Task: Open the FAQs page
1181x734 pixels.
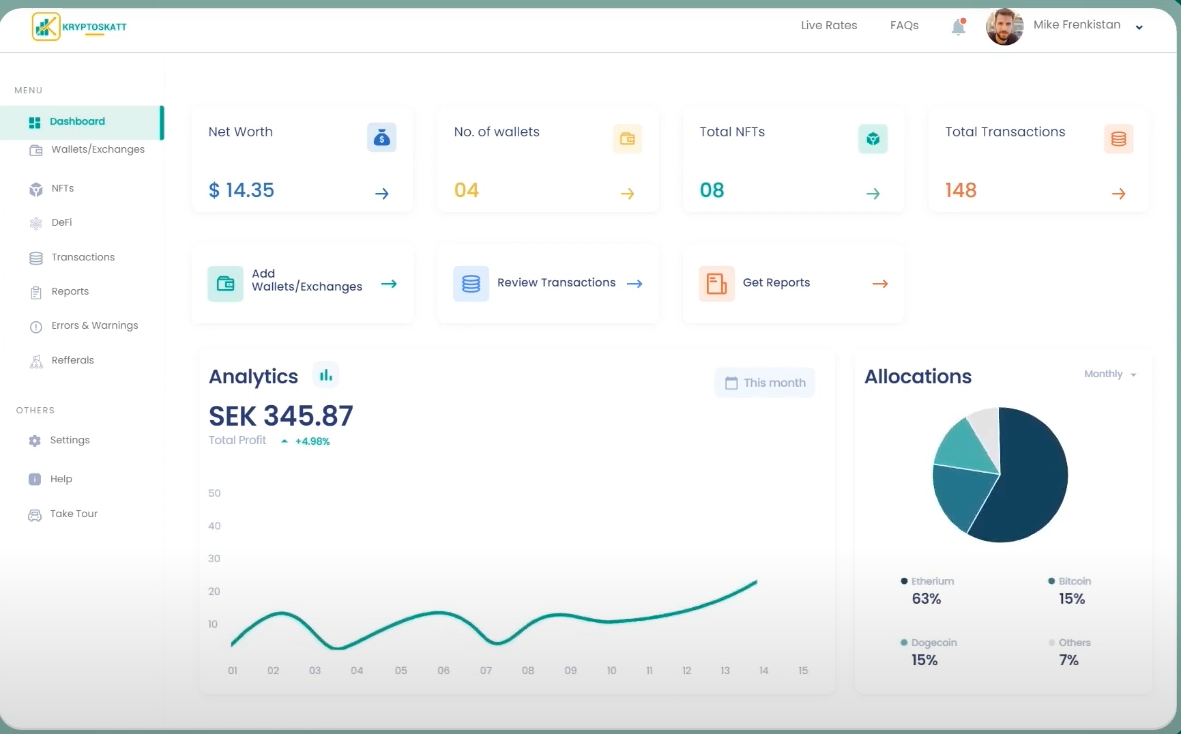Action: (x=904, y=25)
